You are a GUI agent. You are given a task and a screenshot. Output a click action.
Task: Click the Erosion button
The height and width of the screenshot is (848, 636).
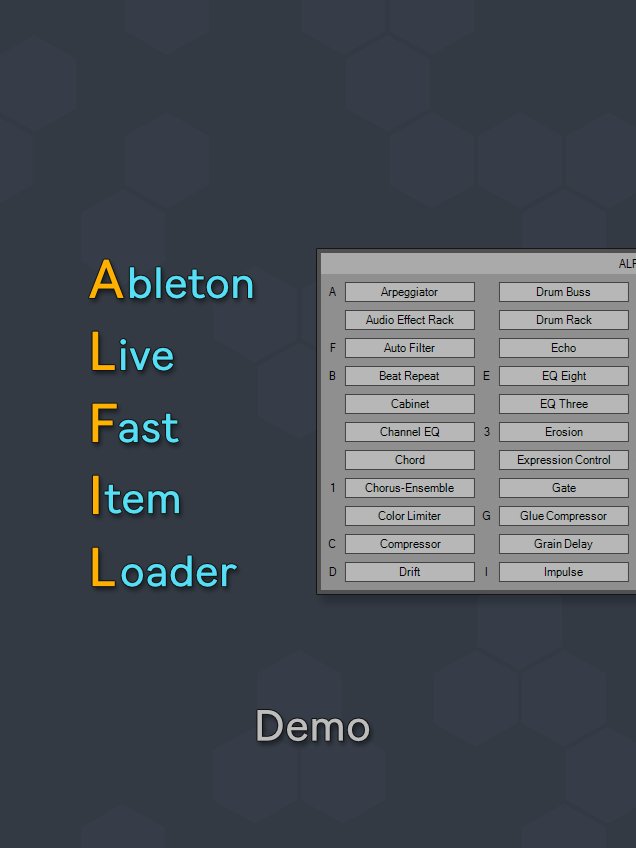564,432
